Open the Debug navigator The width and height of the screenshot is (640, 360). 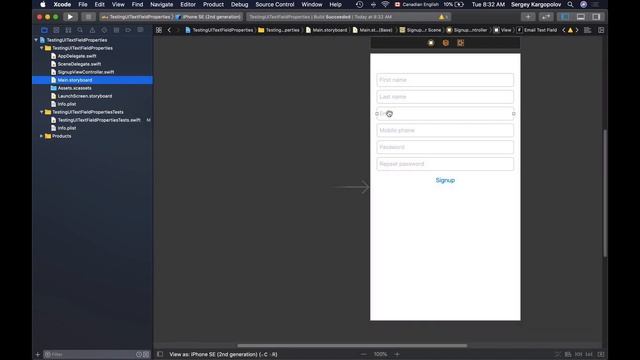pyautogui.click(x=116, y=30)
